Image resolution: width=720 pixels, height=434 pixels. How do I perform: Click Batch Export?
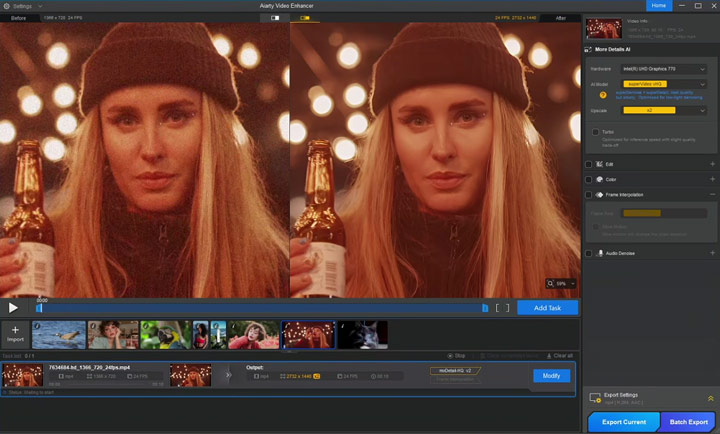(688, 422)
